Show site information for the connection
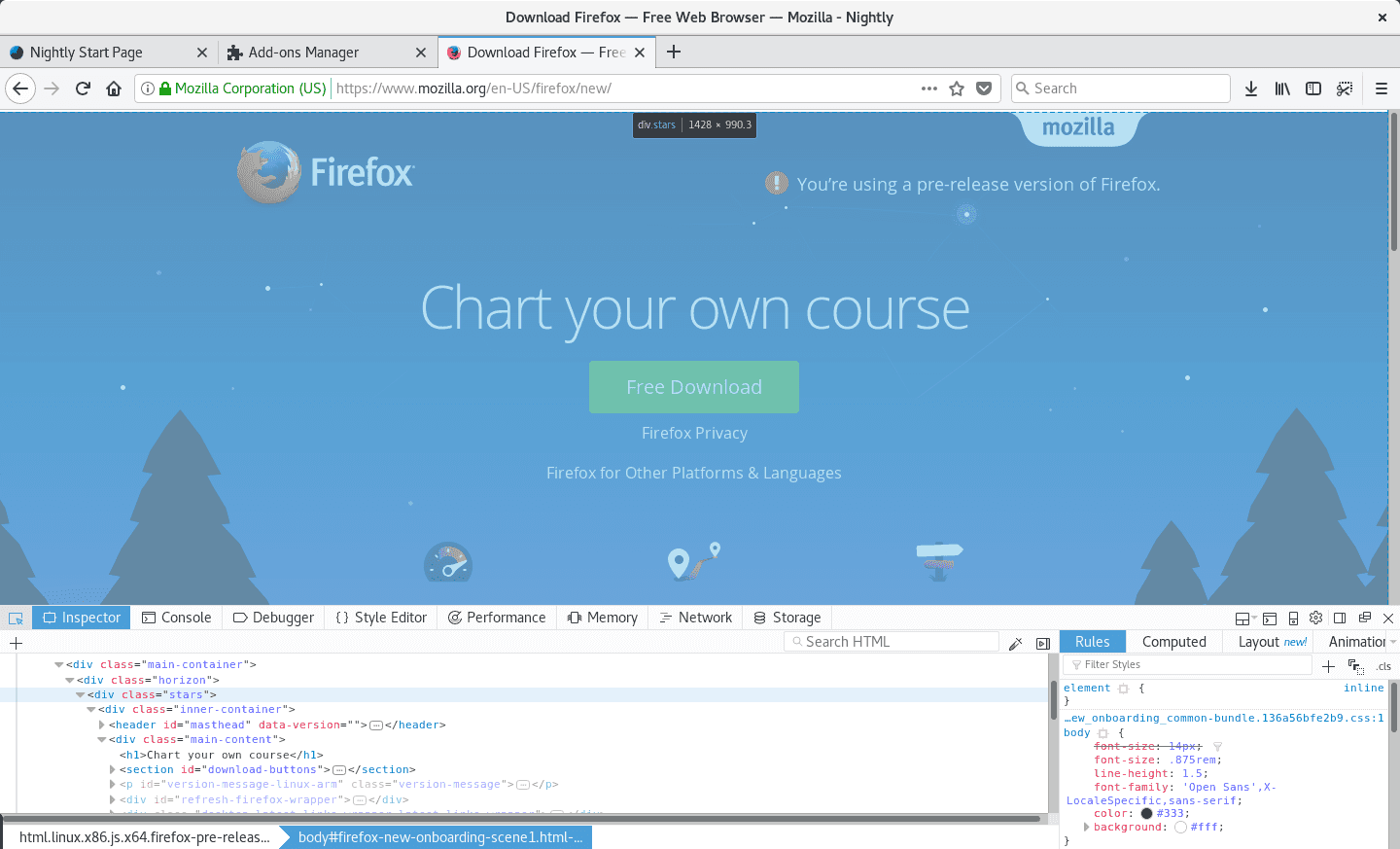Viewport: 1400px width, 849px height. 148,88
